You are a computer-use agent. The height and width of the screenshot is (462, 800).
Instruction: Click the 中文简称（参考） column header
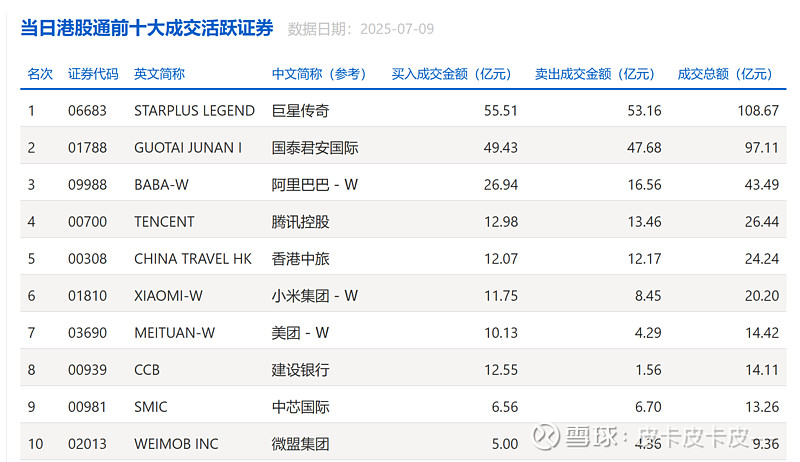point(319,74)
